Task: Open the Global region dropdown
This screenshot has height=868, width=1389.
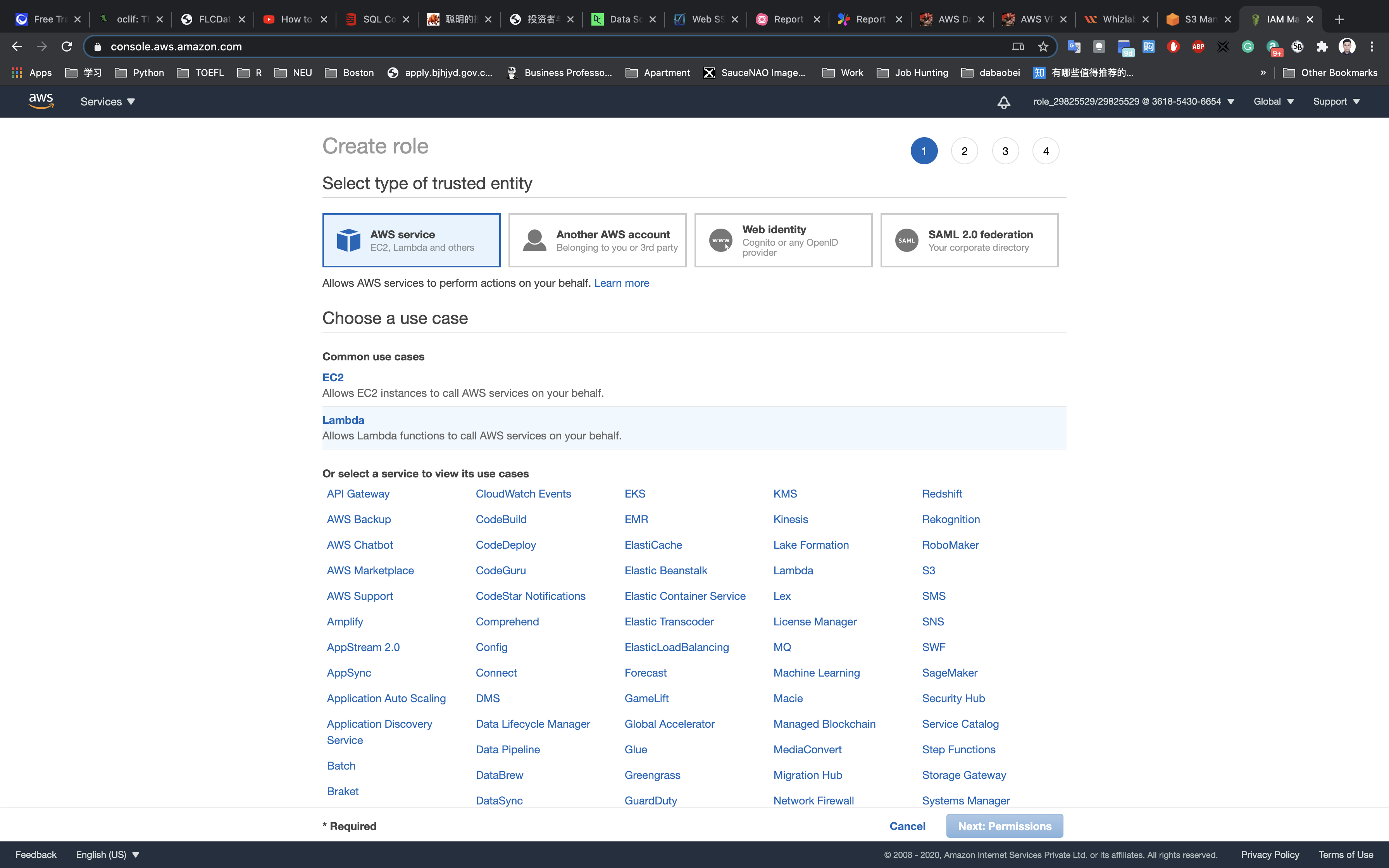Action: point(1273,102)
